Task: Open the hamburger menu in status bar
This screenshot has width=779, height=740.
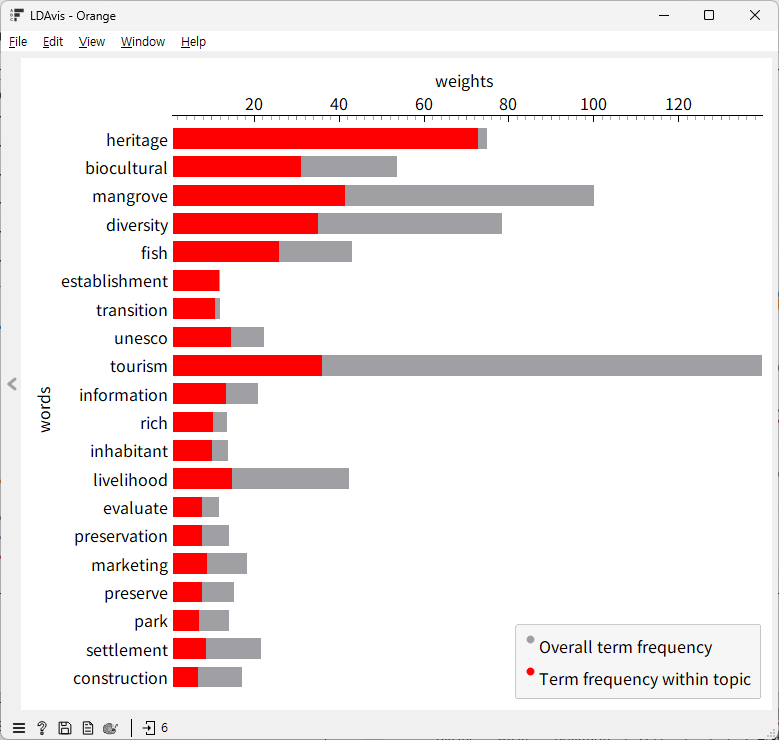Action: [x=19, y=728]
